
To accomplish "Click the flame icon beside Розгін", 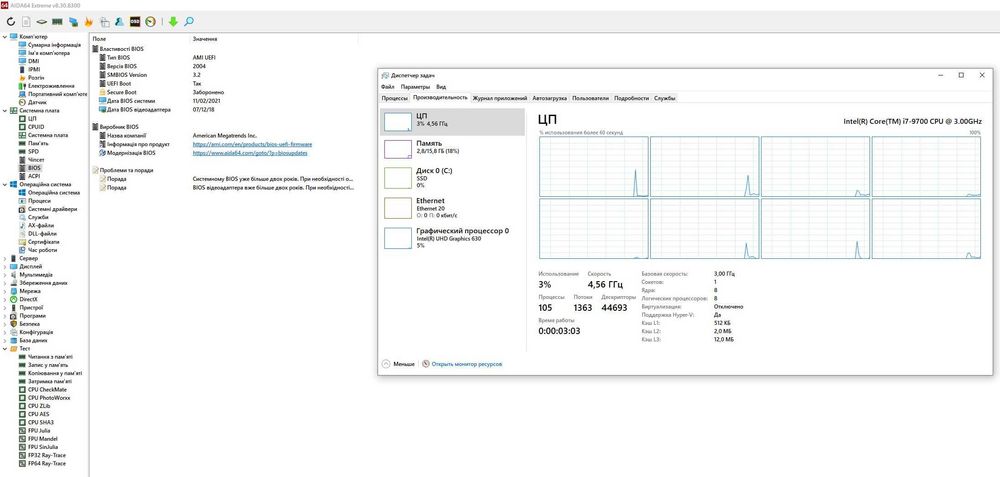I will [x=23, y=77].
